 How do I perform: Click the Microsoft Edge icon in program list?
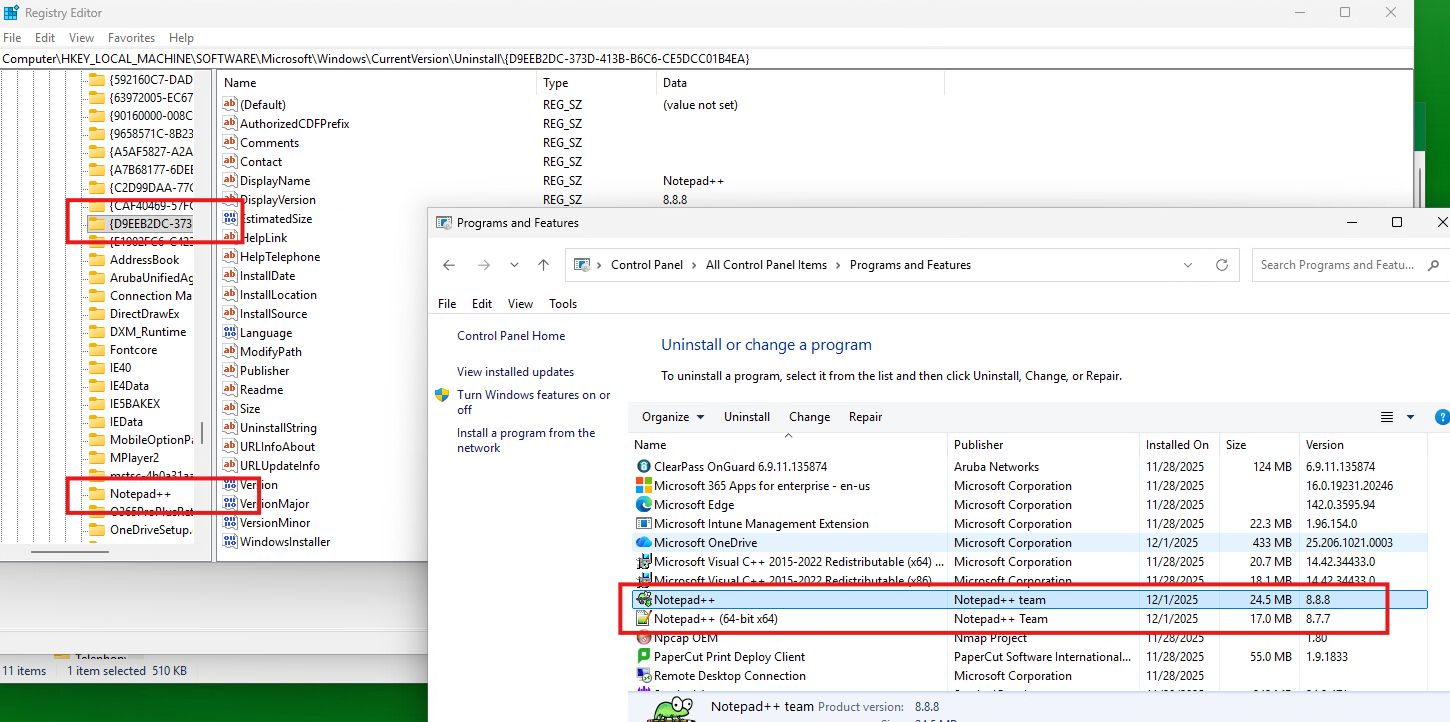(644, 505)
